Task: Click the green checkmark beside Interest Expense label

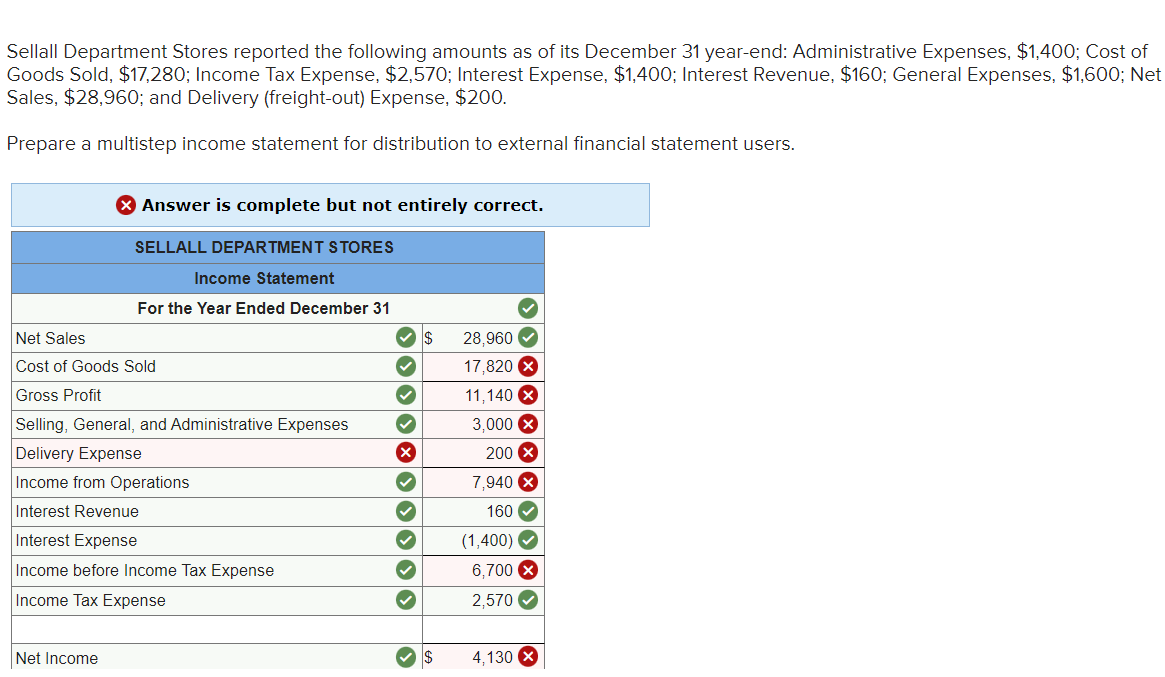Action: pos(405,540)
